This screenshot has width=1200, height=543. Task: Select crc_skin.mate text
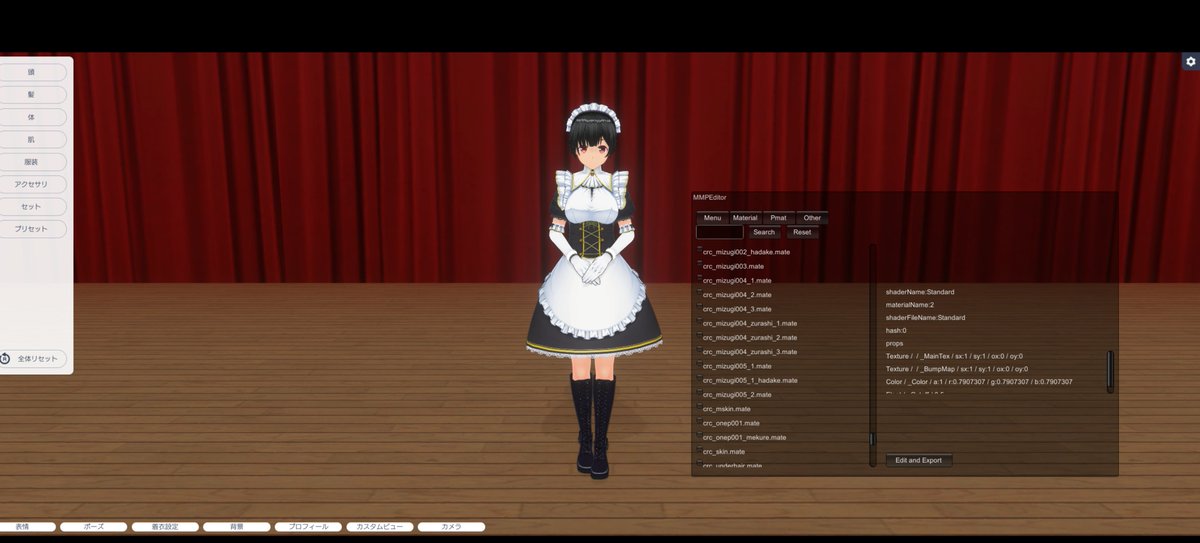pos(724,452)
